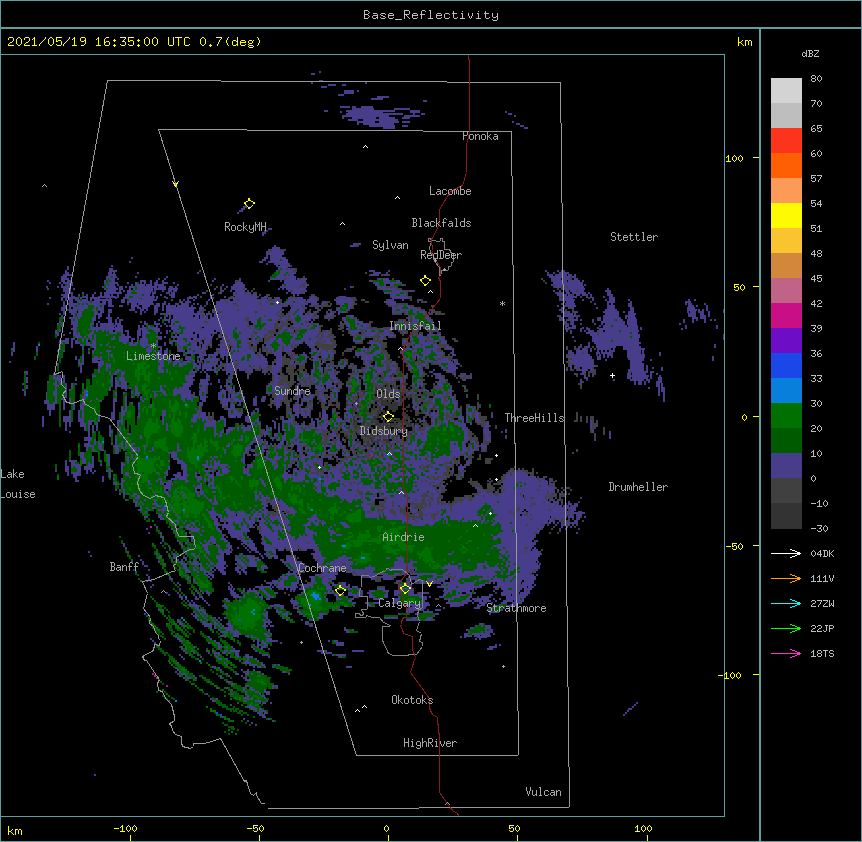Click the Limestone label
The width and height of the screenshot is (862, 842).
click(153, 356)
